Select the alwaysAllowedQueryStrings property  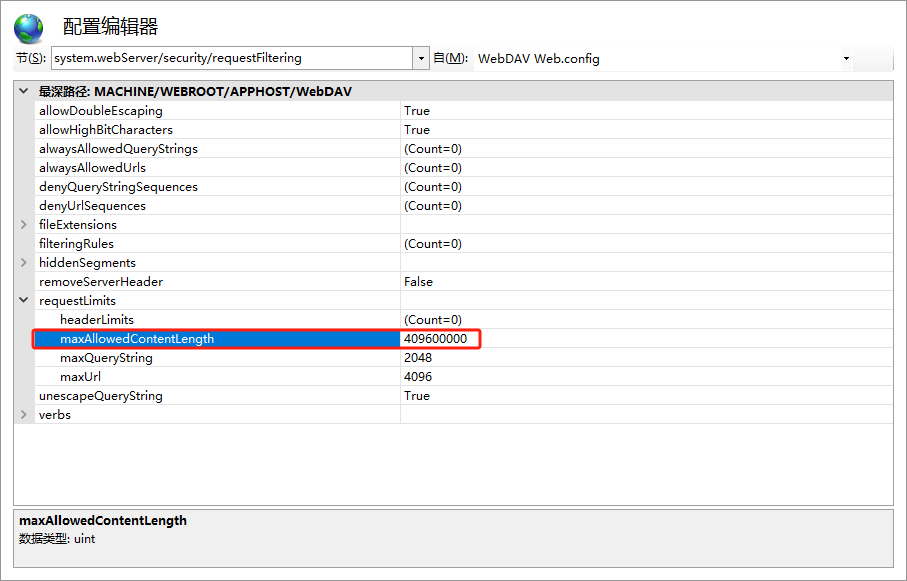[118, 149]
